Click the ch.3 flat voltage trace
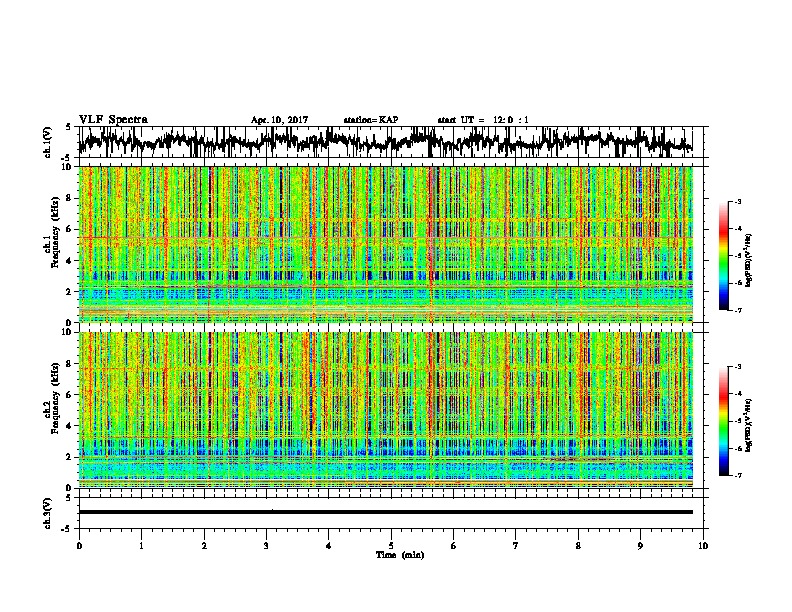The width and height of the screenshot is (792, 612). (385, 512)
